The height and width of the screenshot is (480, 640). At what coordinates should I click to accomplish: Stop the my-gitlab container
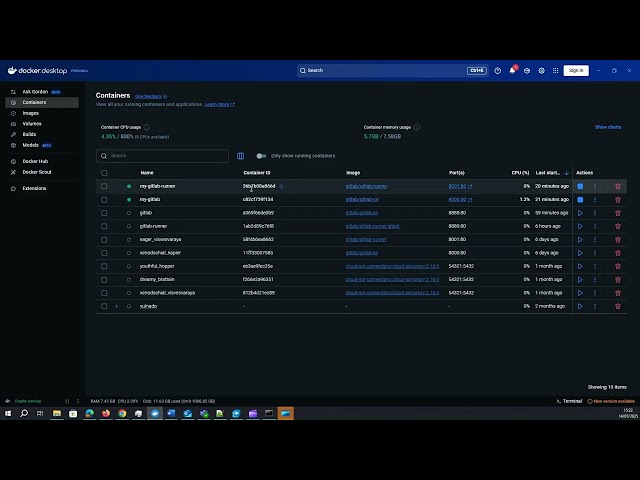click(x=580, y=200)
